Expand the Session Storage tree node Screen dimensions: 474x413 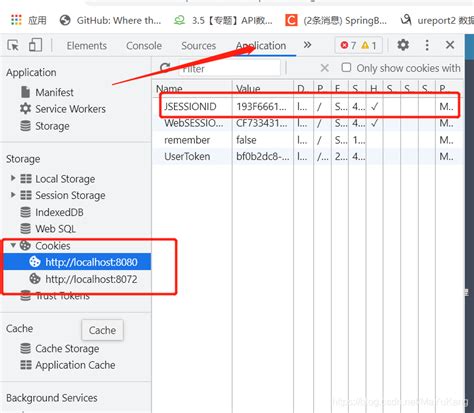click(13, 194)
